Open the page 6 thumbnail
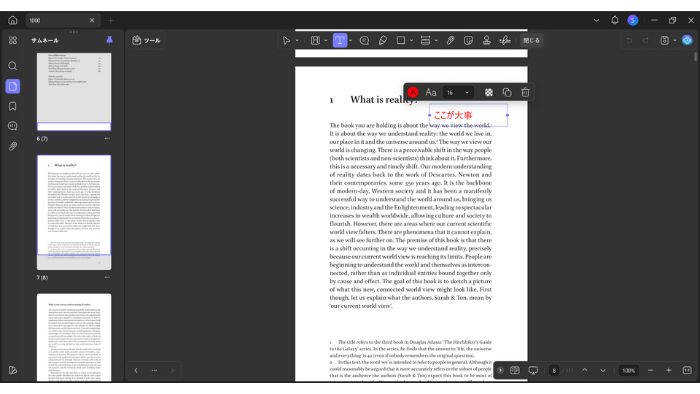 pos(74,92)
